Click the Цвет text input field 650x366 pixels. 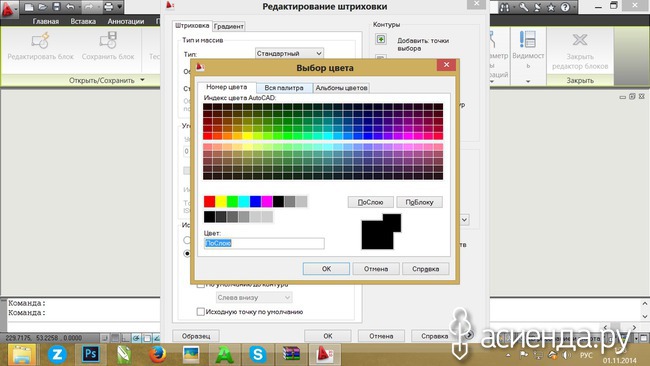(x=264, y=243)
